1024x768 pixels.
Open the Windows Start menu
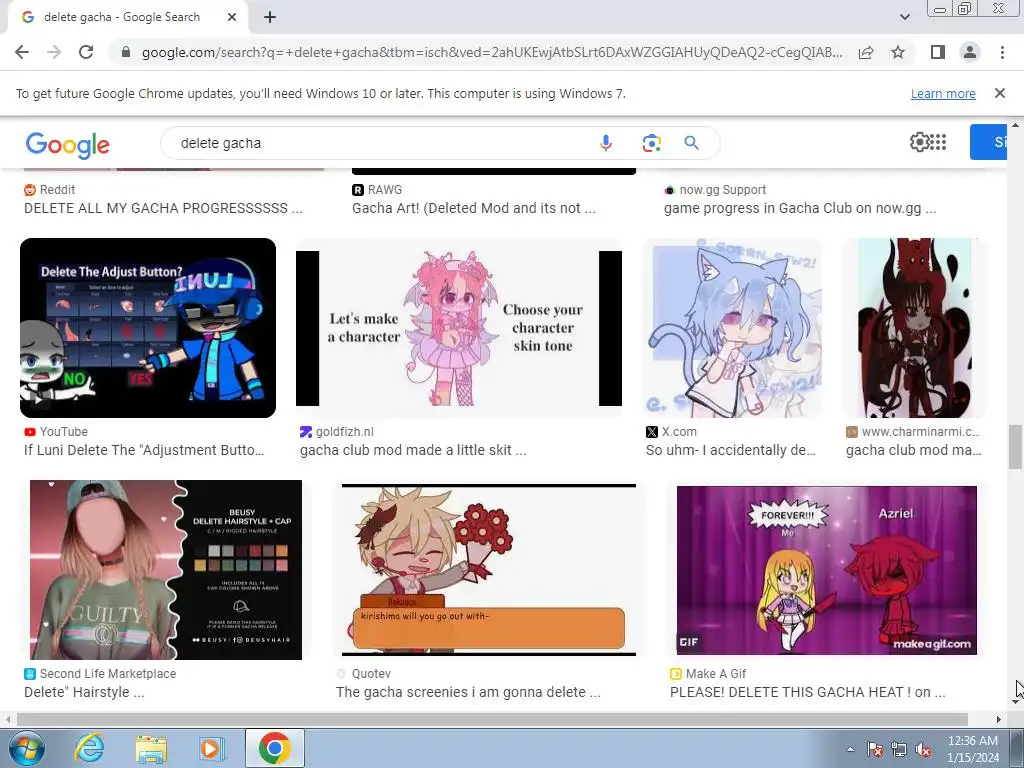click(27, 748)
